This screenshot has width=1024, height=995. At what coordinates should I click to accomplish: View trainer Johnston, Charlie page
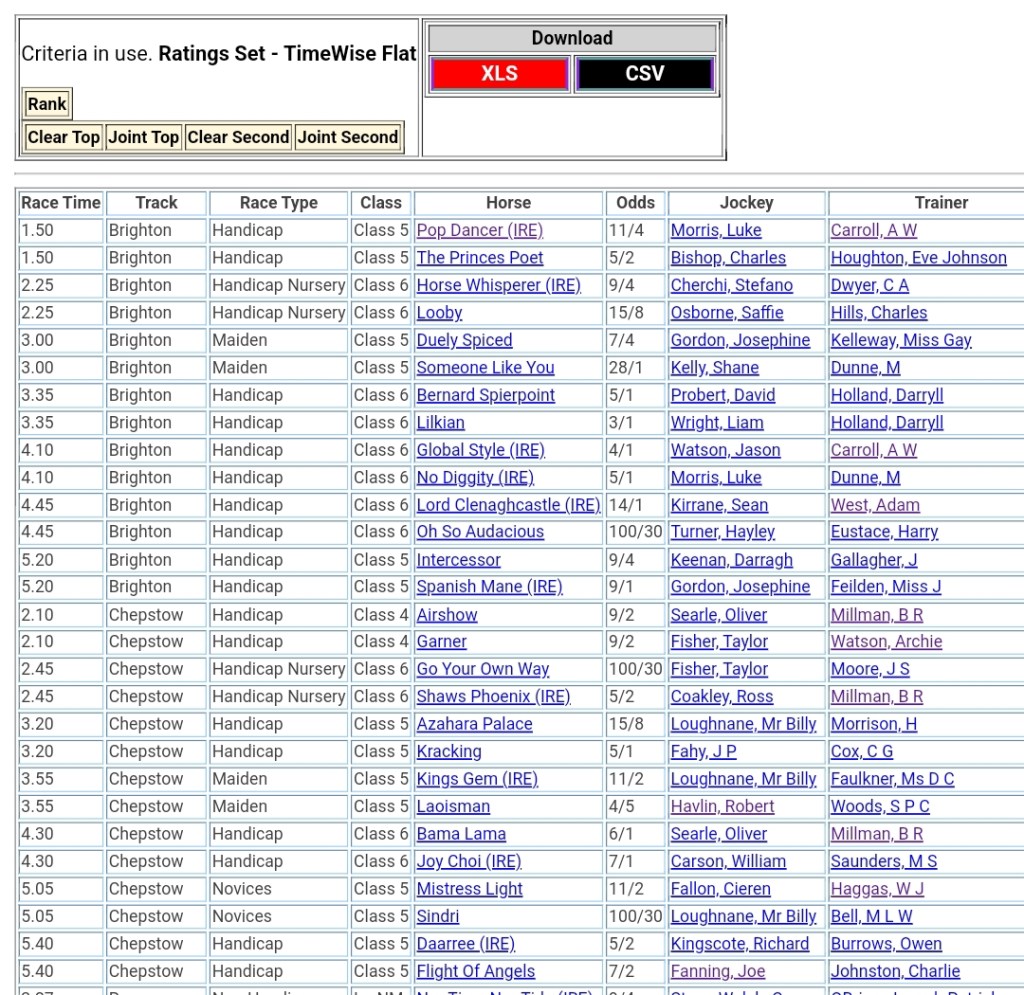click(895, 971)
